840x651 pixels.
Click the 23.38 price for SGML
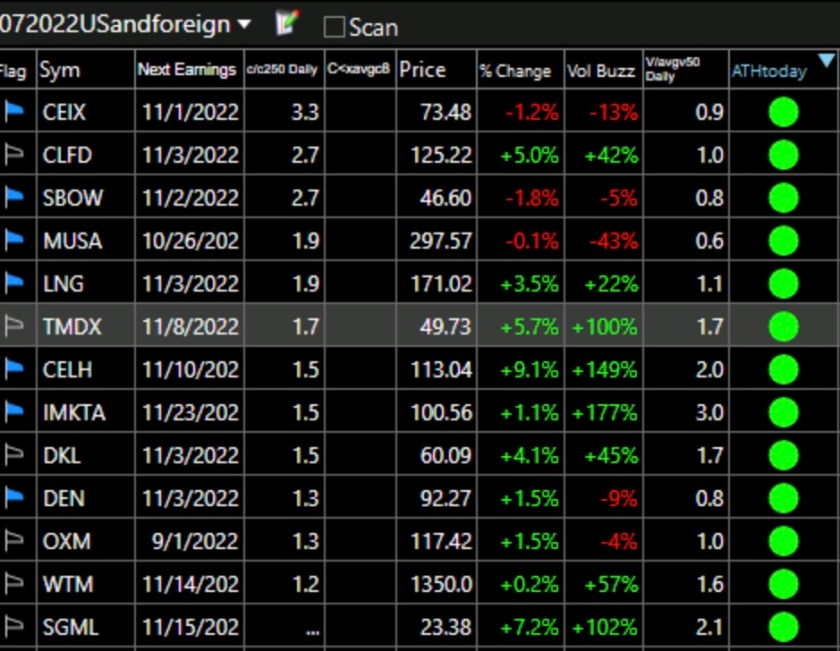446,627
